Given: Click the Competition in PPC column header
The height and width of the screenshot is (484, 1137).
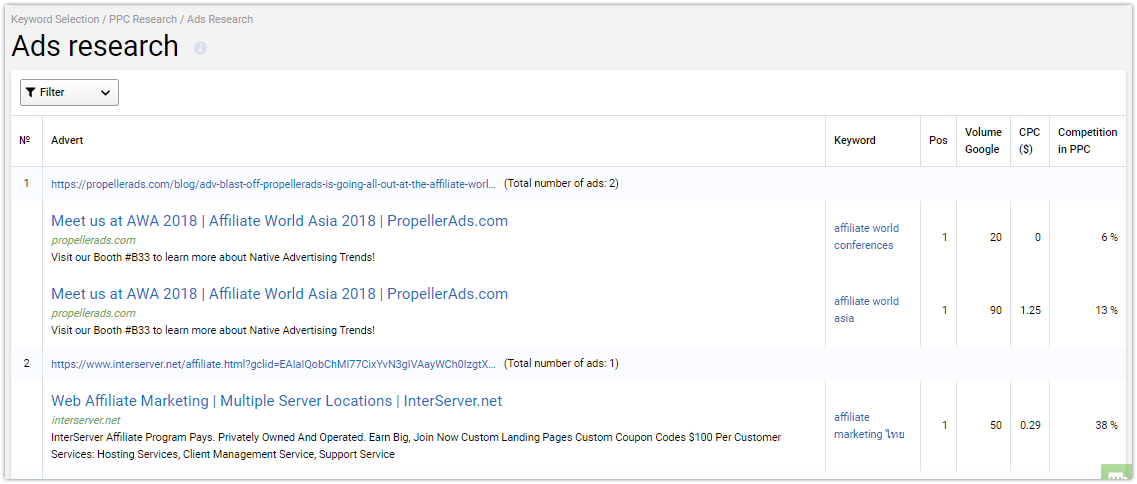Looking at the screenshot, I should click(x=1088, y=141).
